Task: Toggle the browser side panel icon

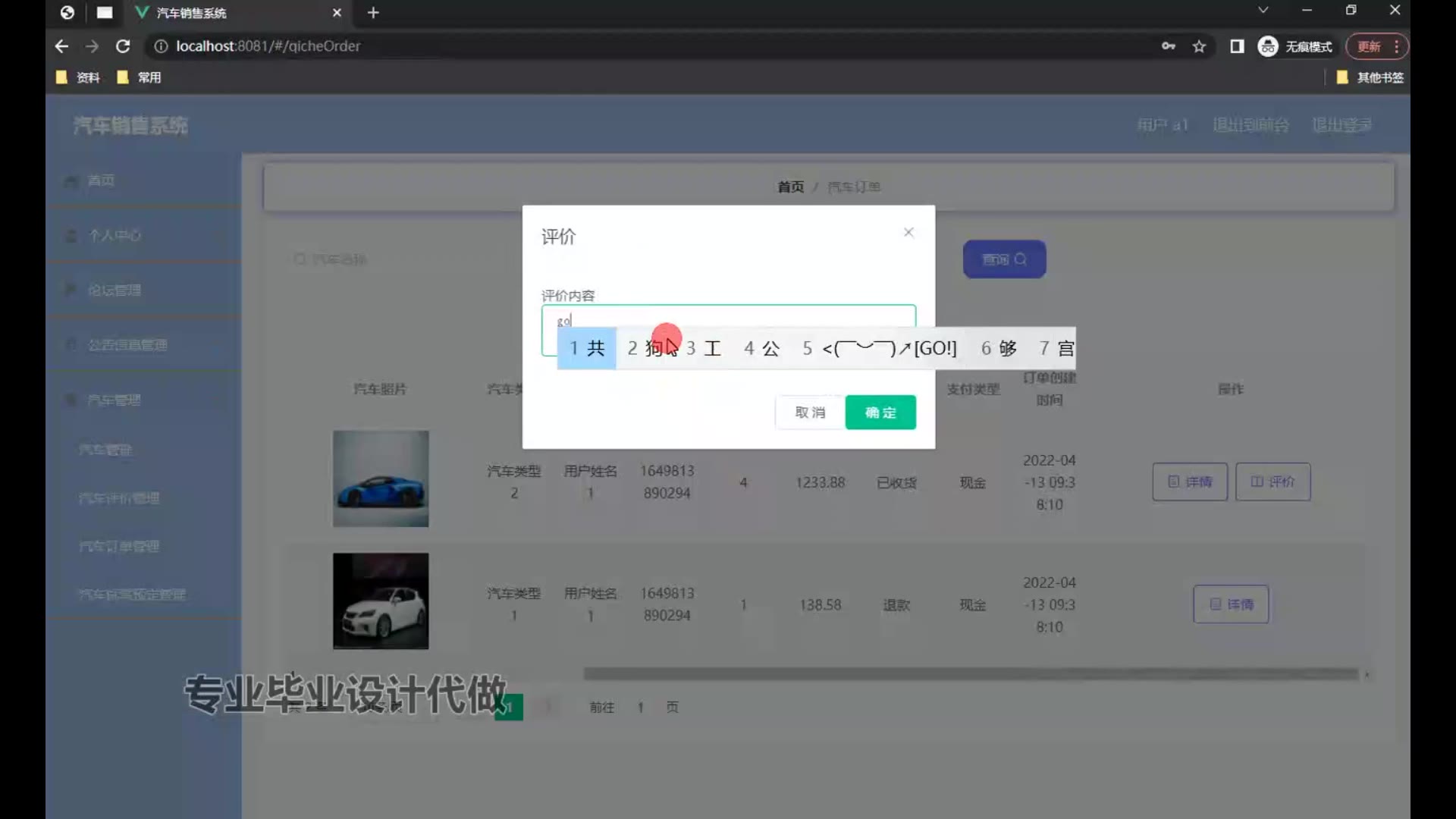Action: 1237,46
